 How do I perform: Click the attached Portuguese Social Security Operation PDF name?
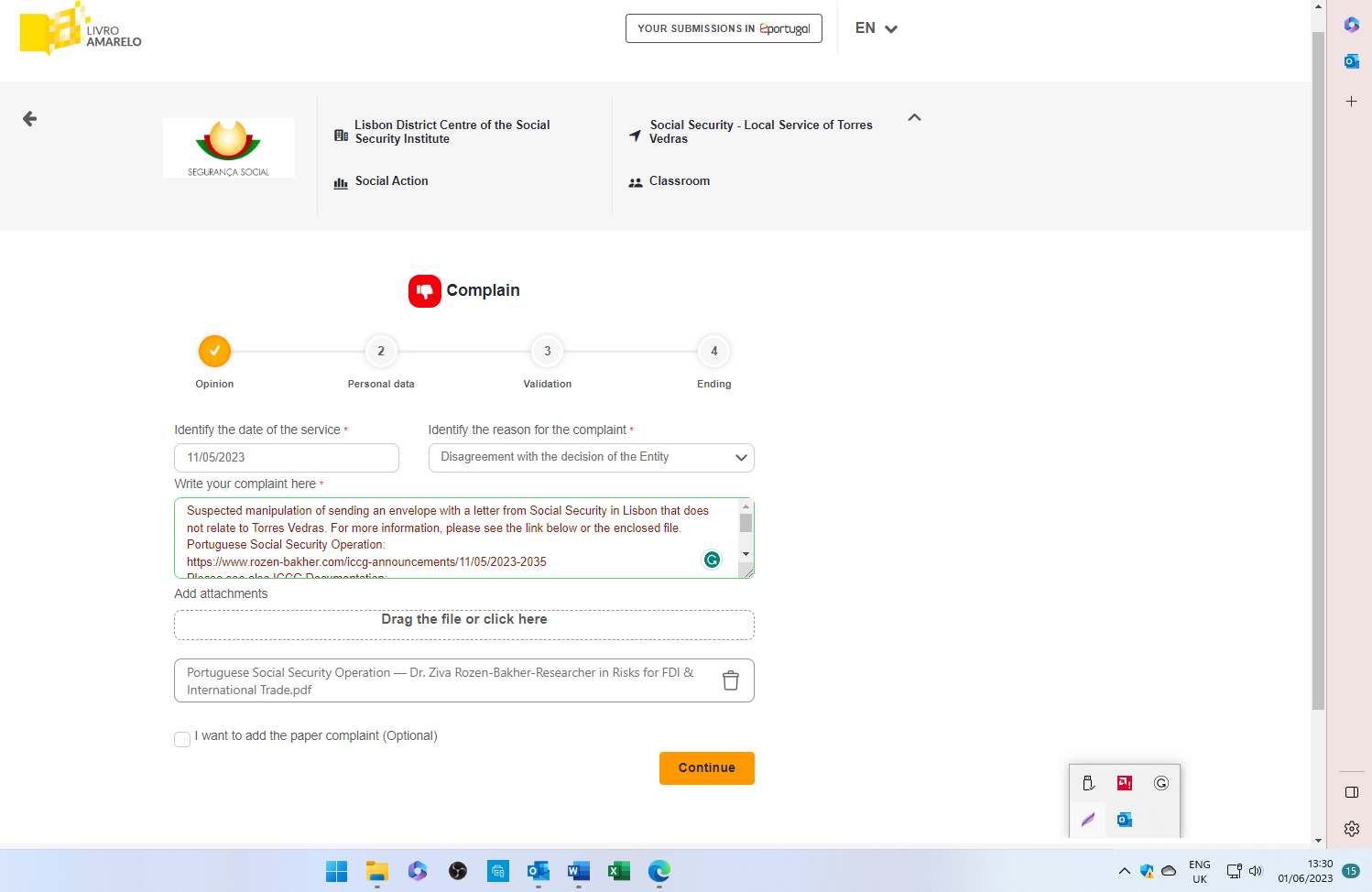pyautogui.click(x=441, y=681)
